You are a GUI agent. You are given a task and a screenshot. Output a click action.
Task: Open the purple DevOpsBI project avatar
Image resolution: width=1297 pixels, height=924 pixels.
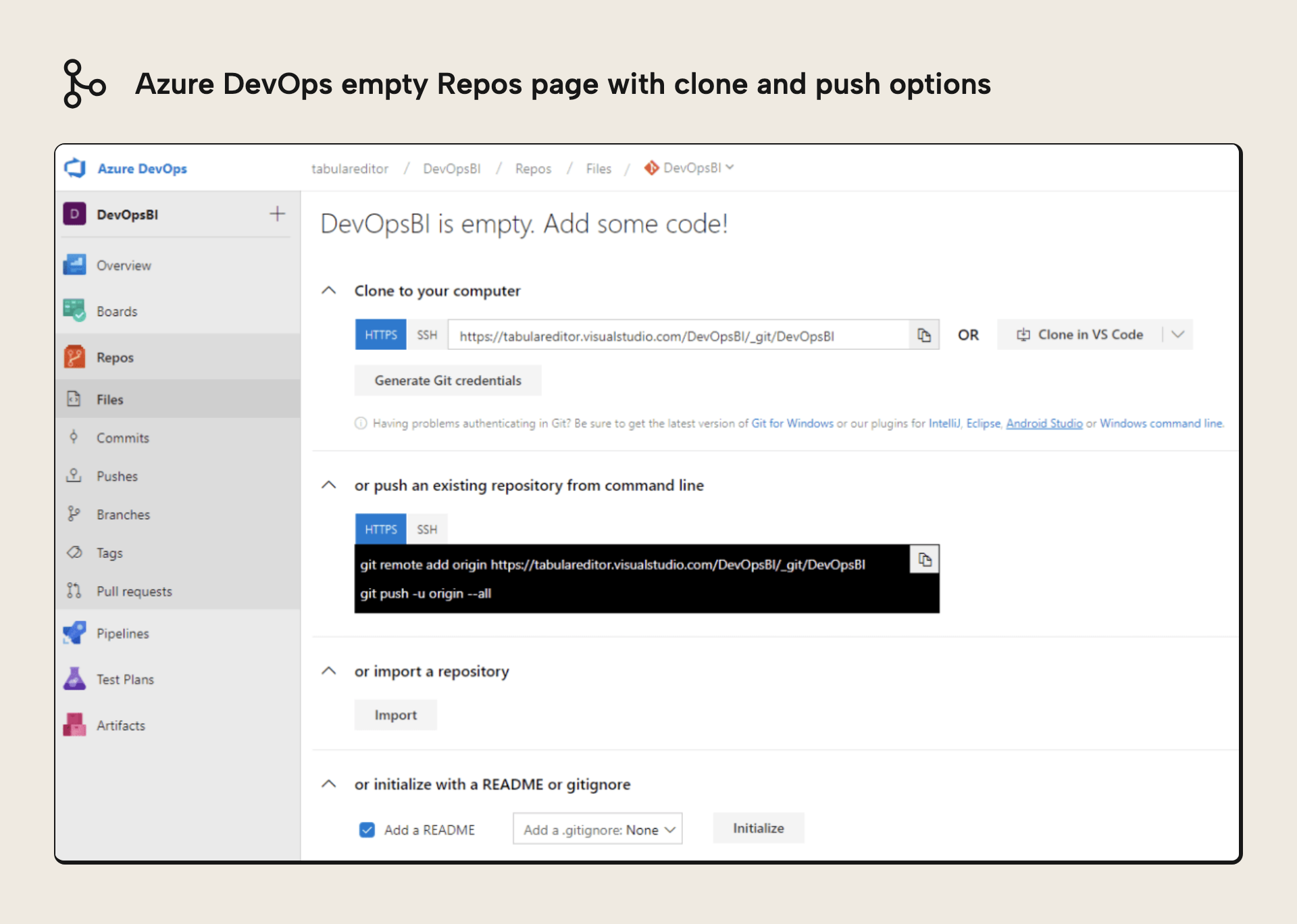(75, 214)
